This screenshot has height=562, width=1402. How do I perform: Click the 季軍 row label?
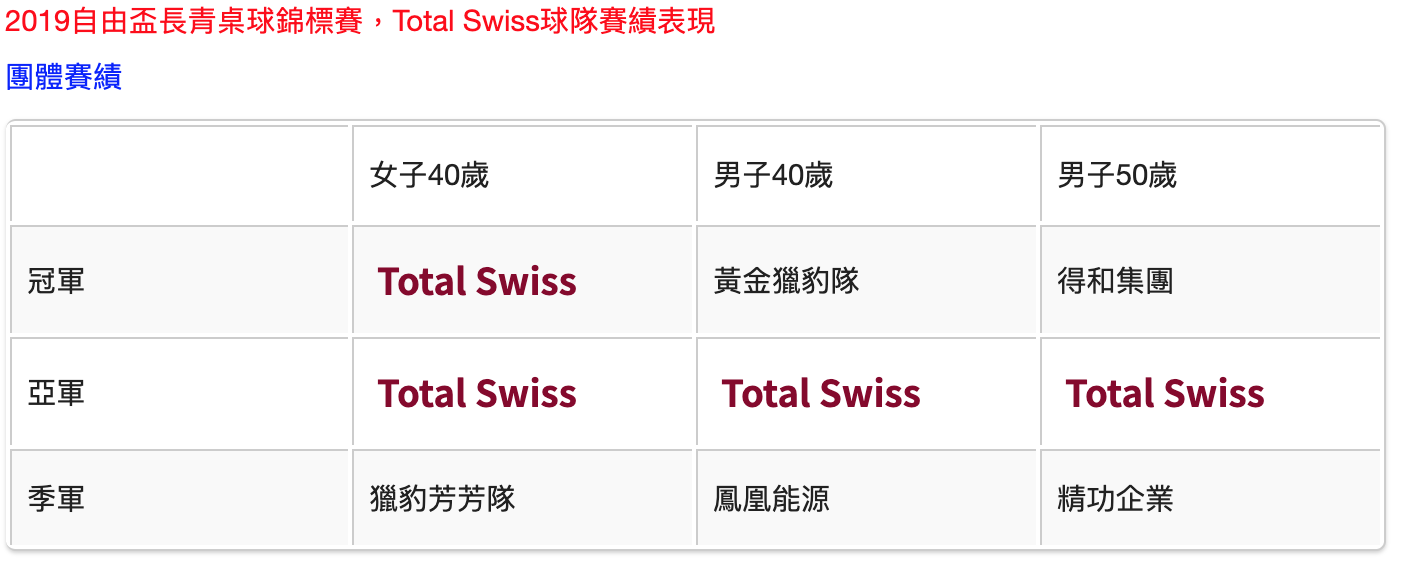click(56, 498)
